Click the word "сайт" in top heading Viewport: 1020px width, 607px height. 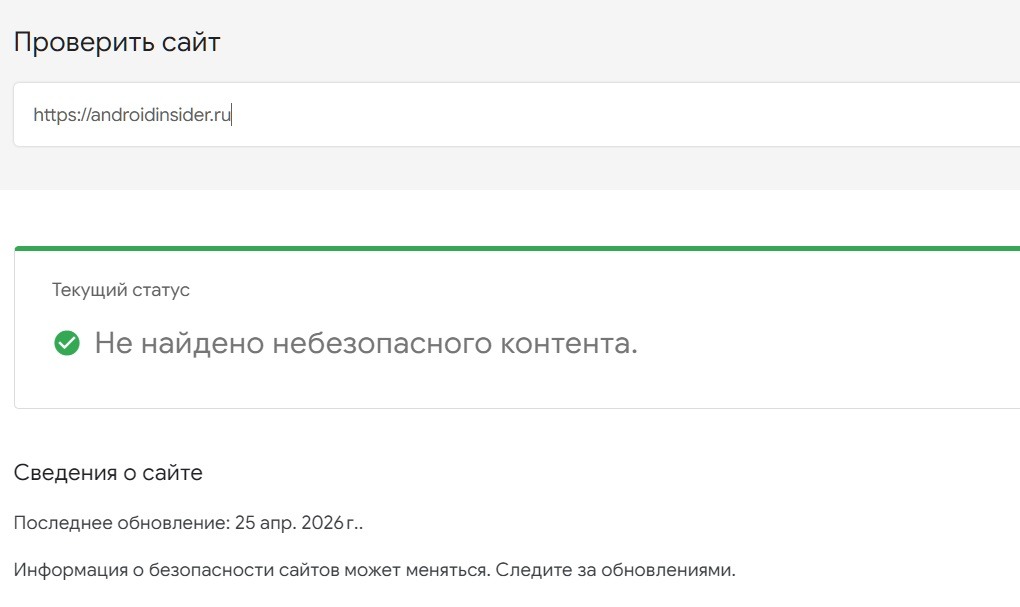point(191,43)
